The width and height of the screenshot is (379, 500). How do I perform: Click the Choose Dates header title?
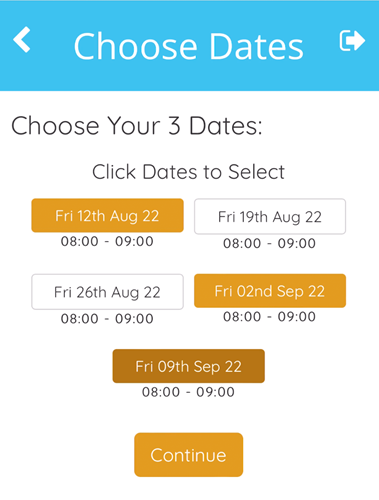(189, 47)
